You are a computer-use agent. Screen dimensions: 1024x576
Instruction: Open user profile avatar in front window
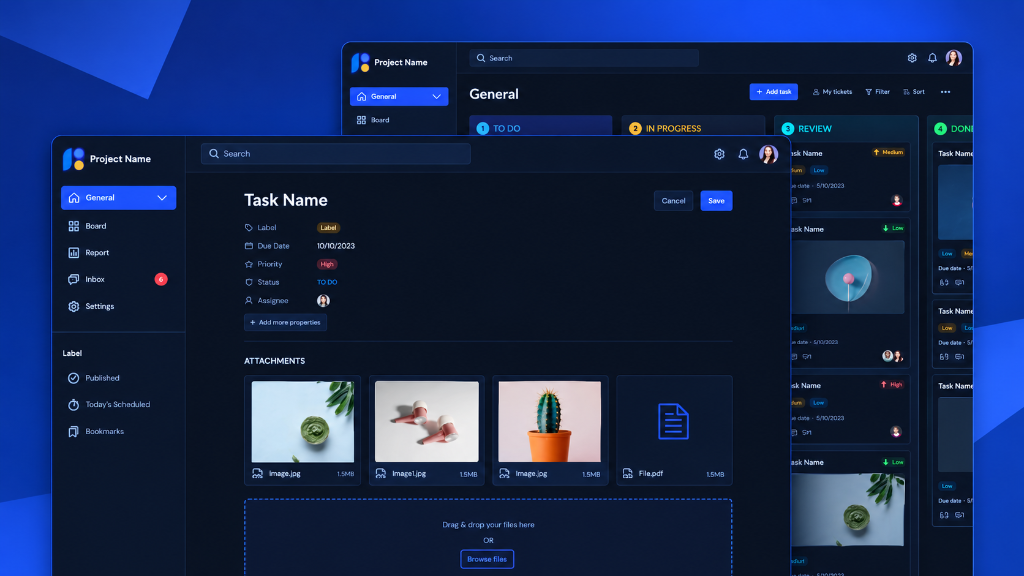(x=769, y=154)
